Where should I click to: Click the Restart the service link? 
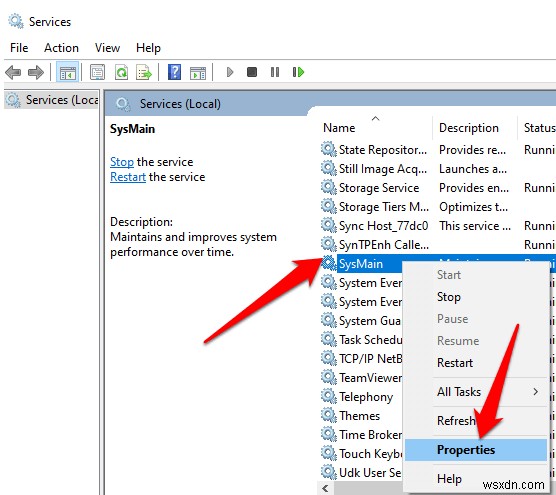tap(128, 177)
